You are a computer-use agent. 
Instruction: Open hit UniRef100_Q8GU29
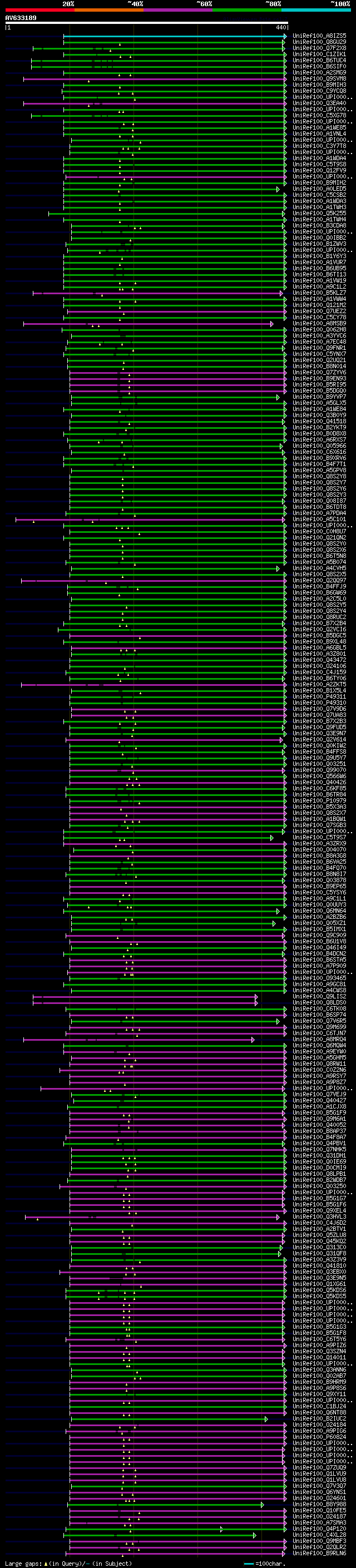(x=319, y=43)
